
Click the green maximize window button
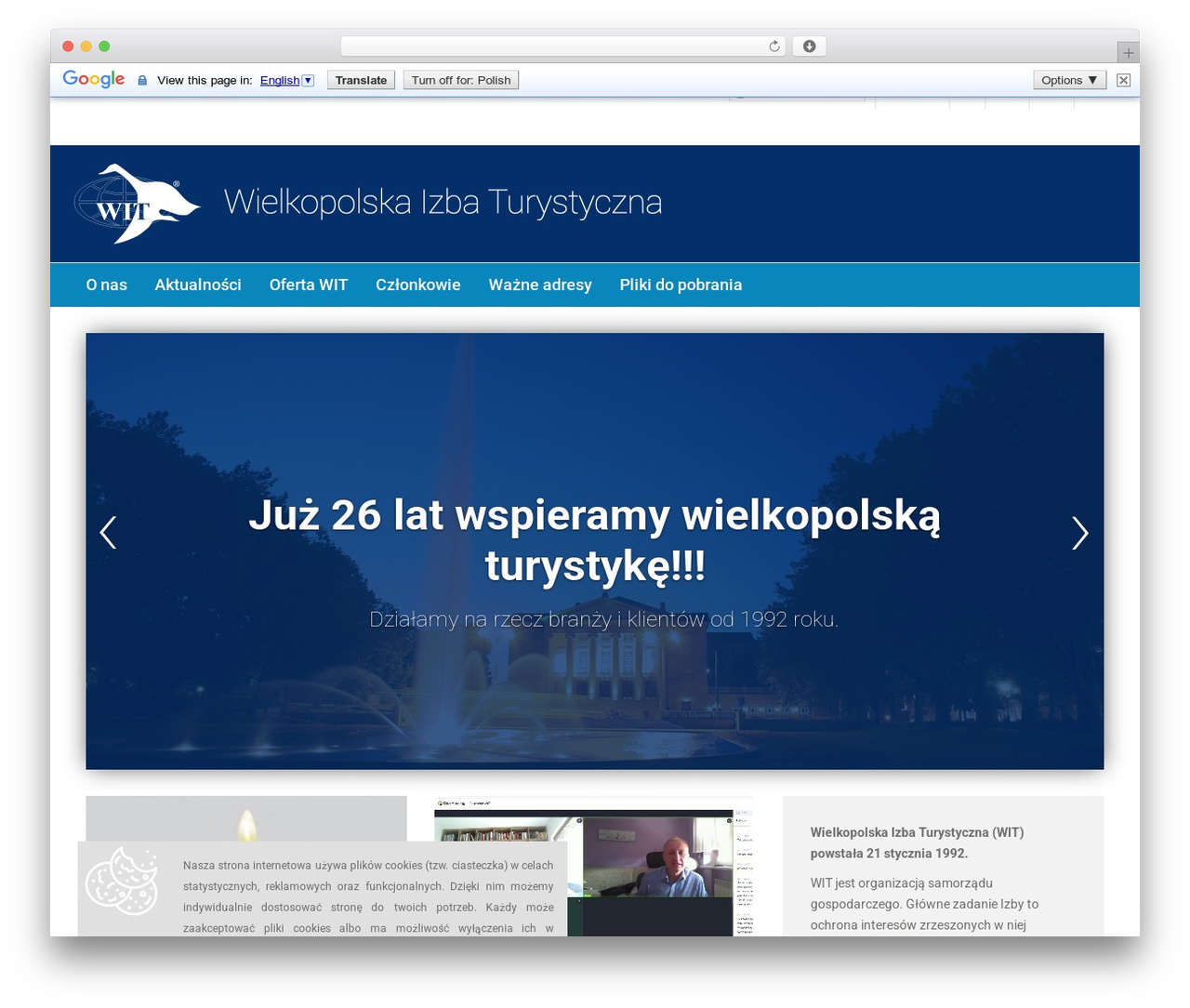104,46
